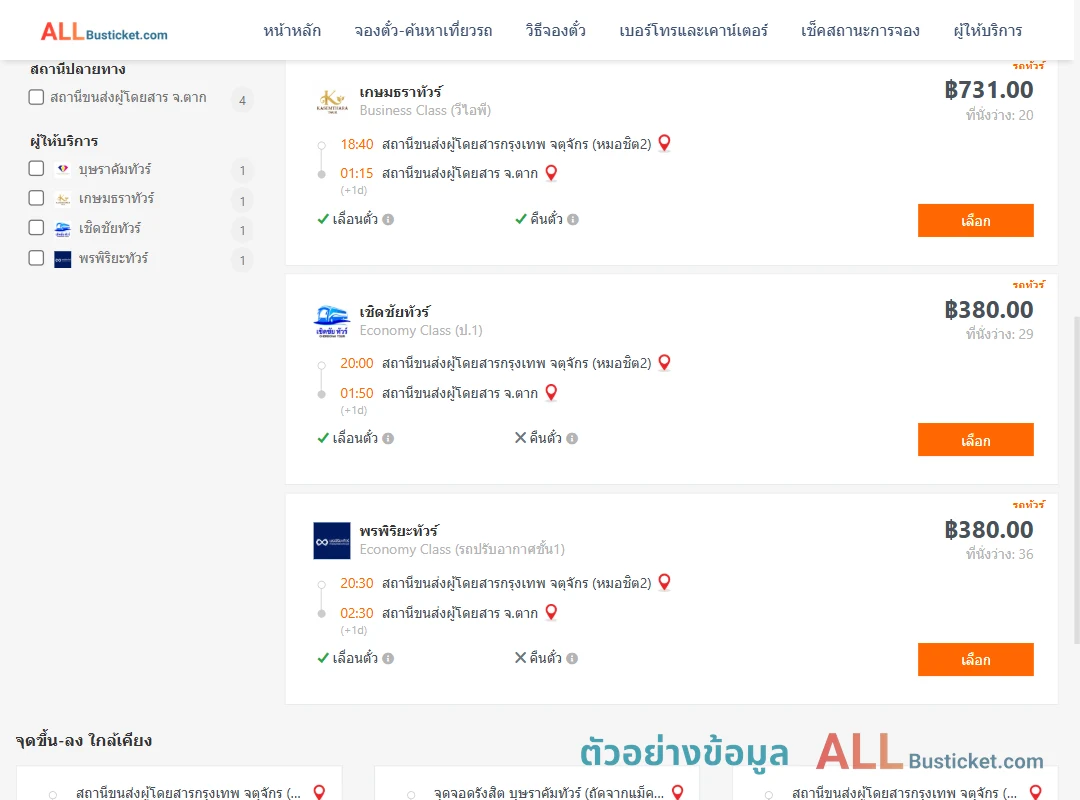The image size is (1080, 800).
Task: Click the 20:00 departure time
Action: pos(357,363)
